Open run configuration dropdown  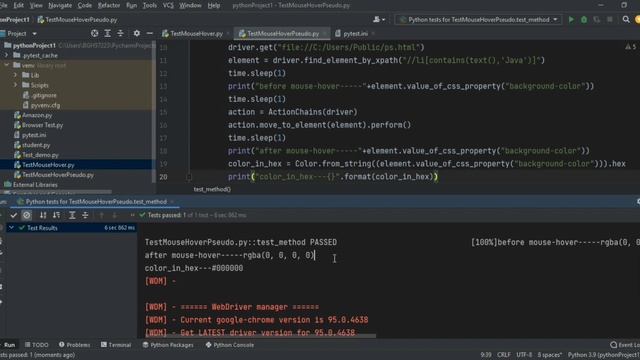click(x=478, y=20)
